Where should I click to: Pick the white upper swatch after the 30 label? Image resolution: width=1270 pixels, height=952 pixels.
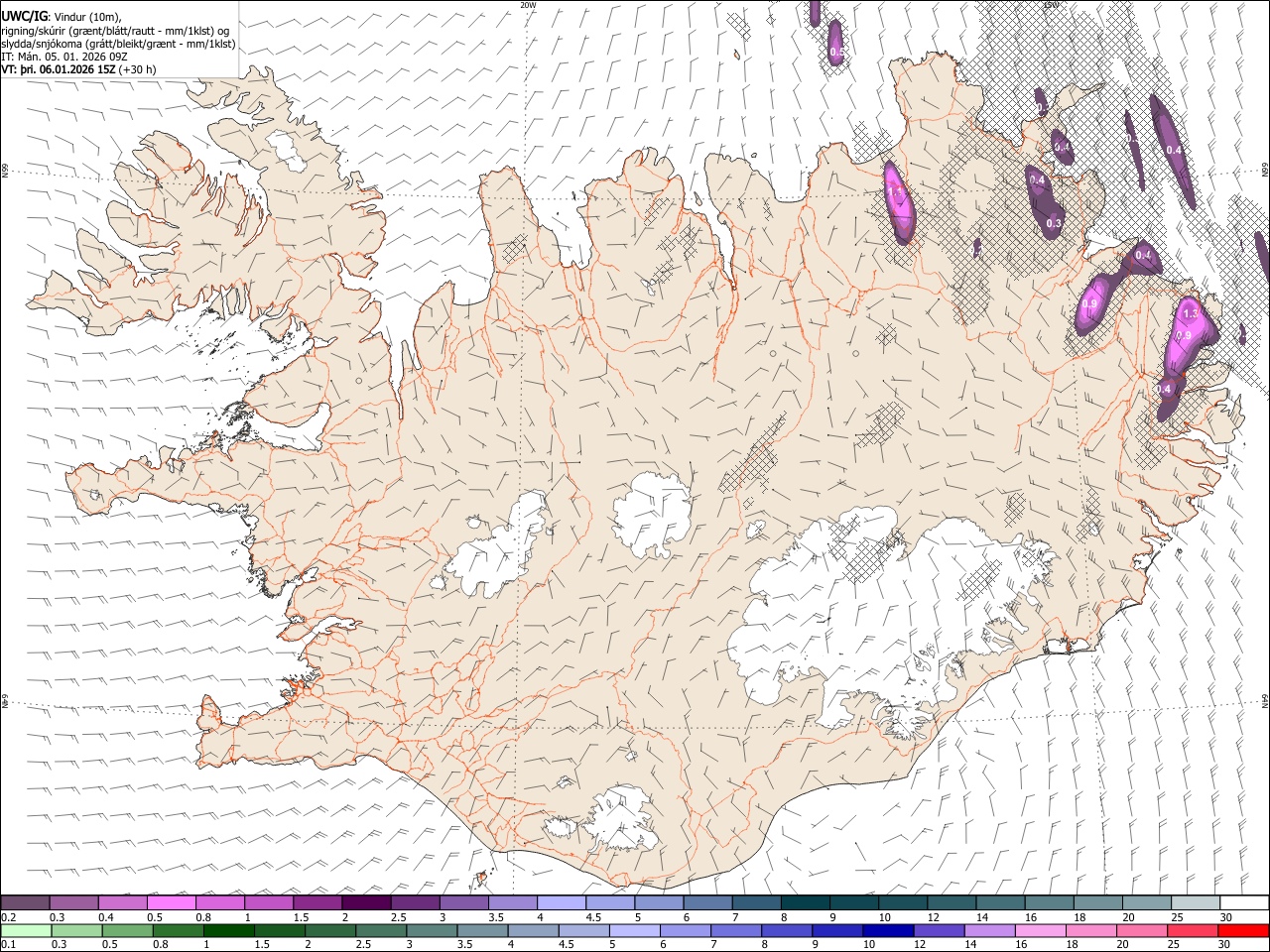1244,902
